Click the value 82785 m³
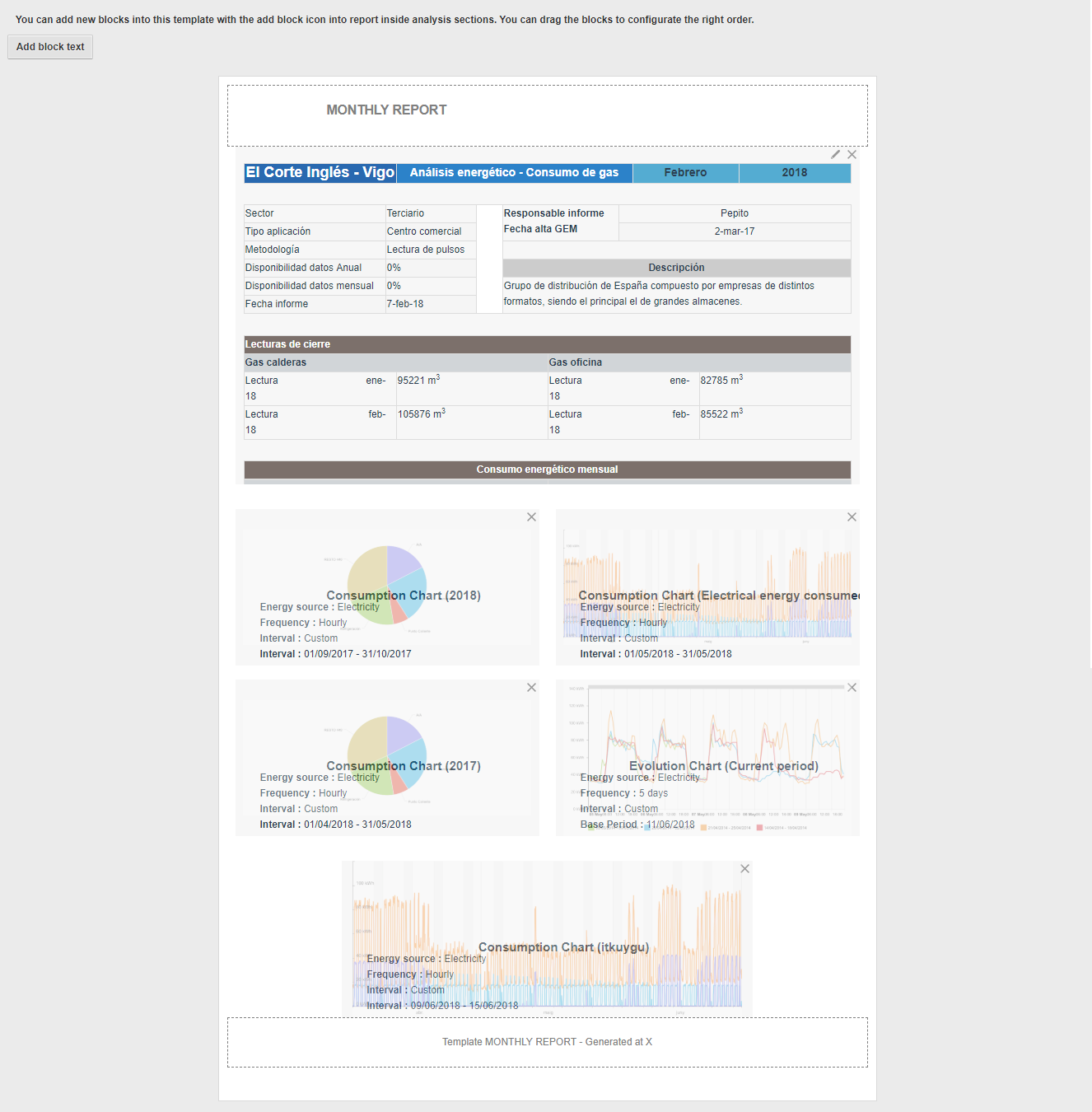1092x1112 pixels. 721,381
